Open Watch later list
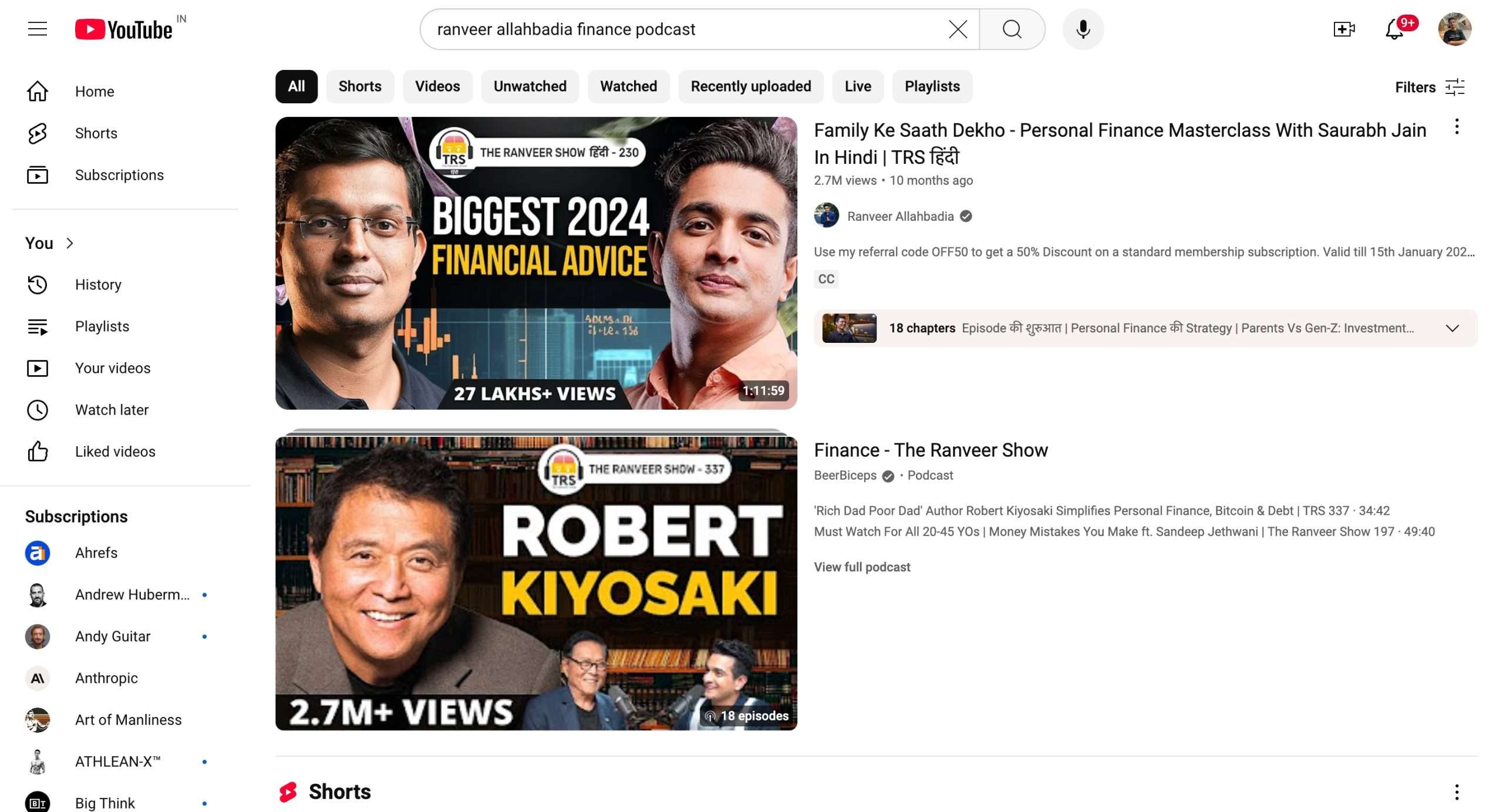This screenshot has width=1503, height=812. pos(125,410)
